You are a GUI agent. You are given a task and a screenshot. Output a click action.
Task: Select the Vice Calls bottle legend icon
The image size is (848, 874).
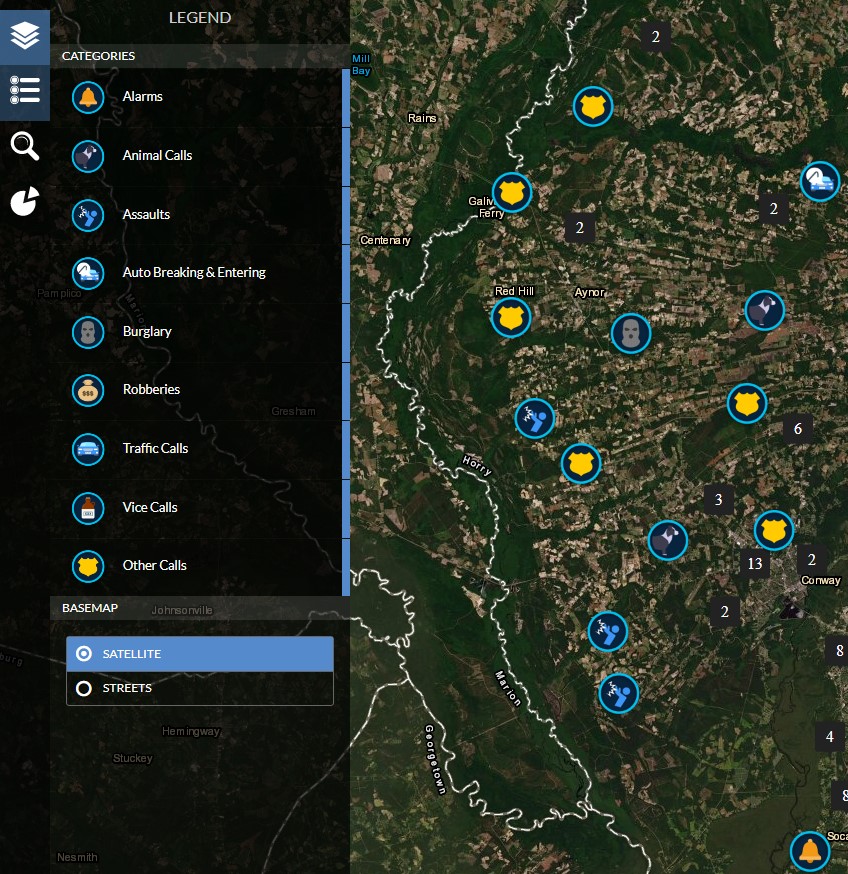(x=88, y=508)
